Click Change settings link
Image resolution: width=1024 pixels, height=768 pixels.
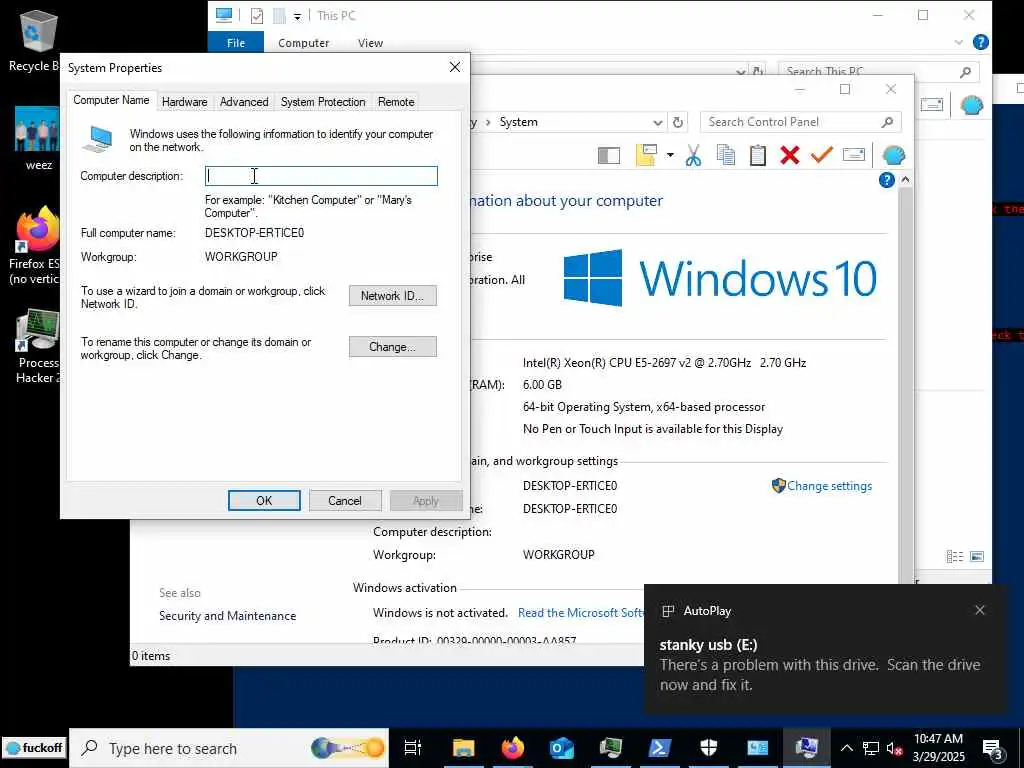pyautogui.click(x=829, y=486)
